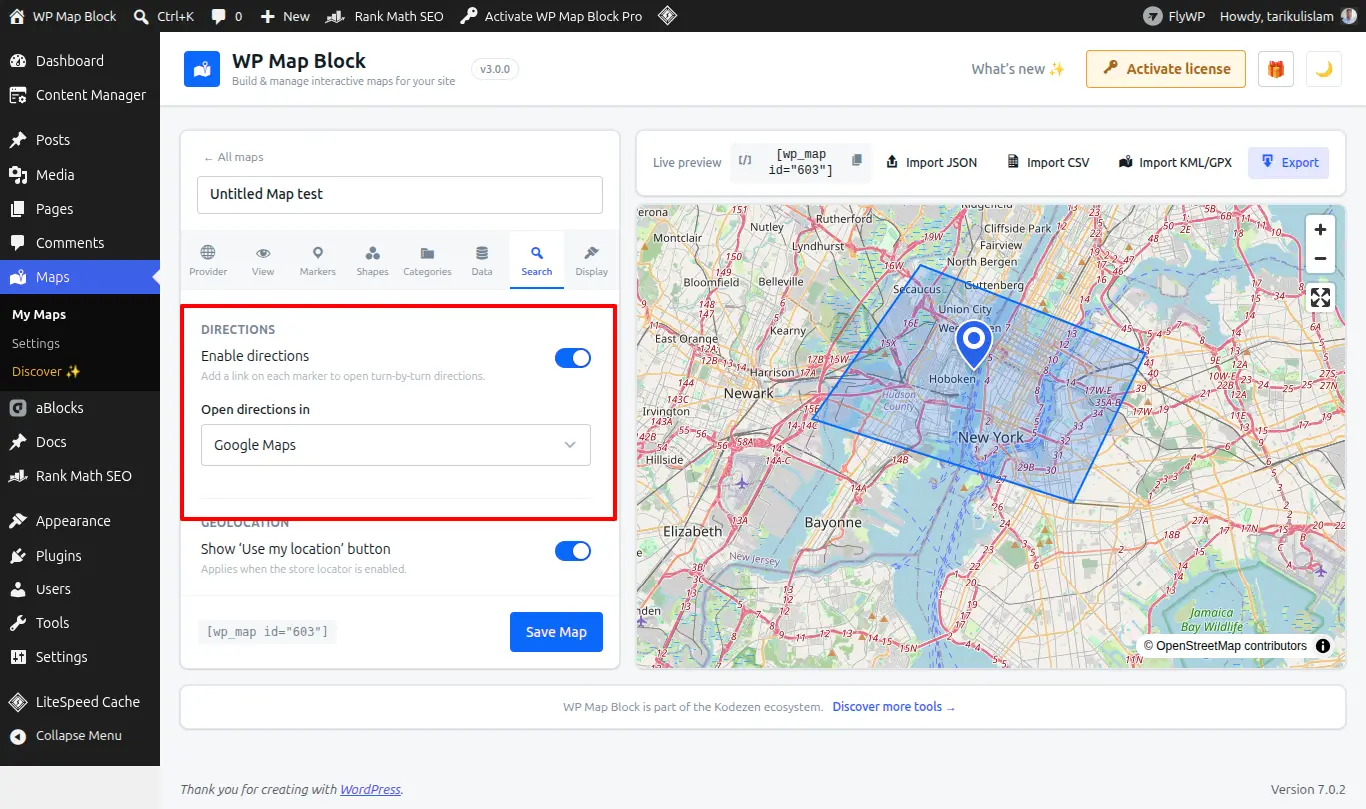Open the Discover submenu item
The width and height of the screenshot is (1366, 809).
tap(46, 372)
